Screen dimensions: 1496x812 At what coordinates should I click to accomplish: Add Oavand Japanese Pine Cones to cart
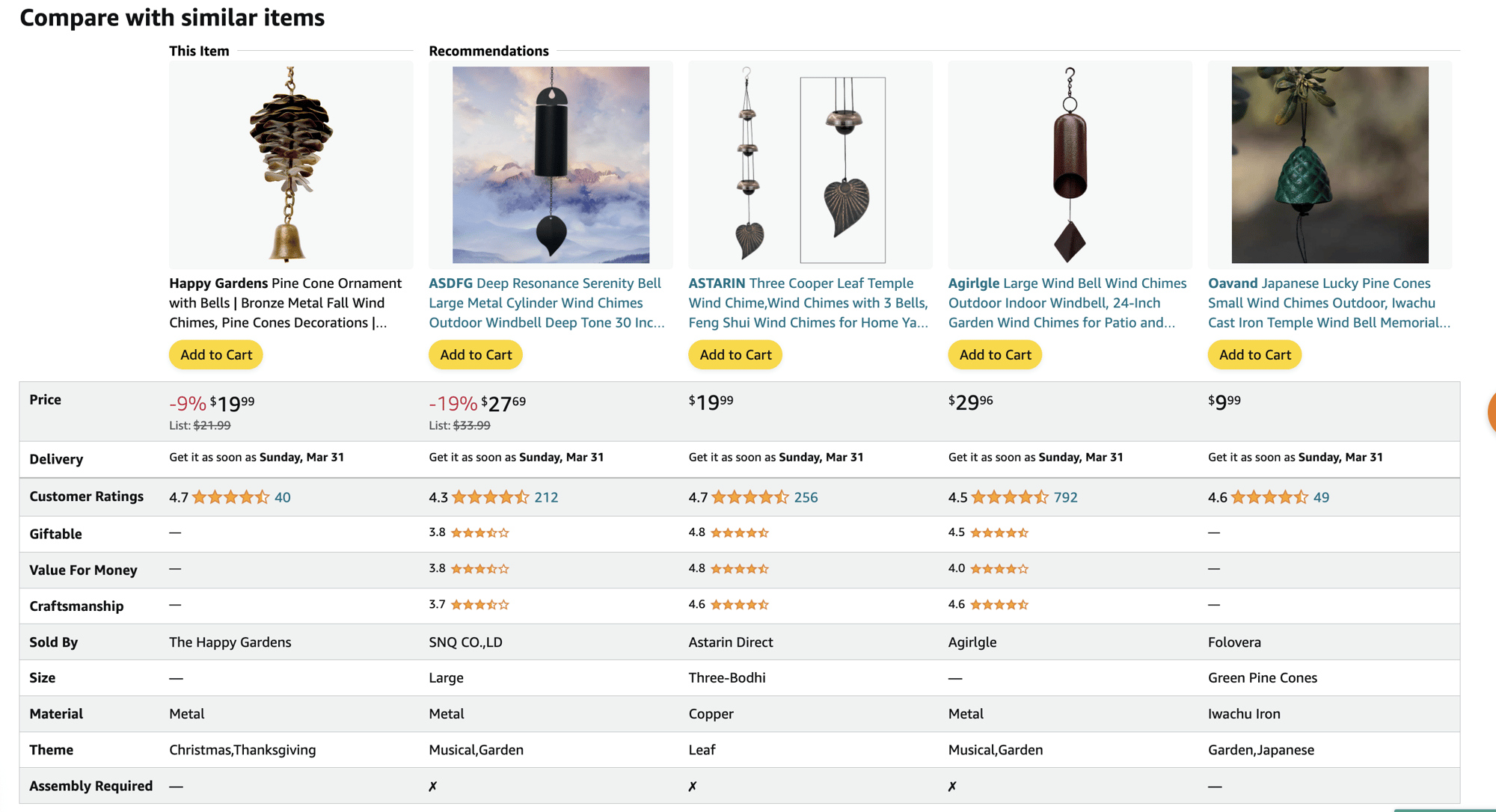pyautogui.click(x=1254, y=354)
